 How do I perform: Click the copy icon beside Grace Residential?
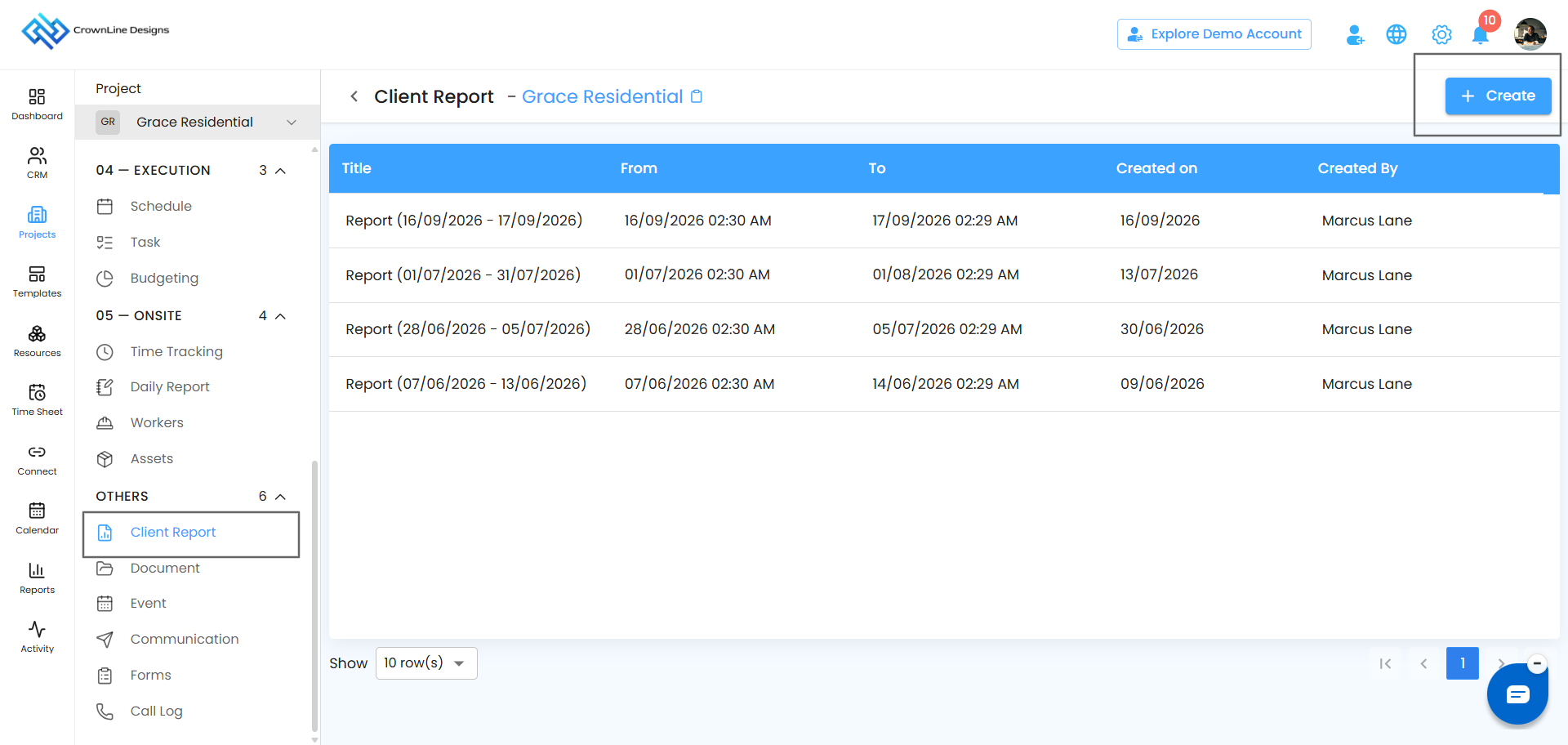click(x=697, y=96)
